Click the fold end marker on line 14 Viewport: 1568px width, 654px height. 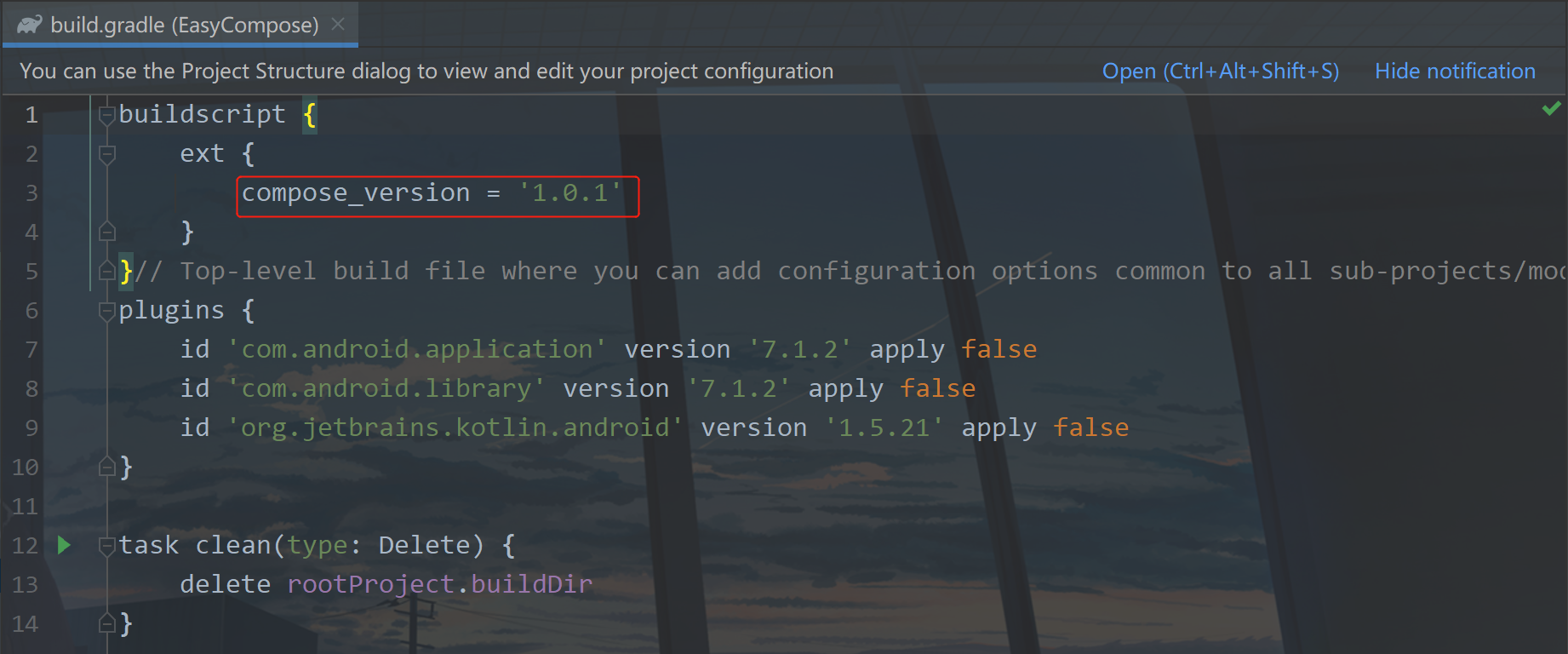107,624
